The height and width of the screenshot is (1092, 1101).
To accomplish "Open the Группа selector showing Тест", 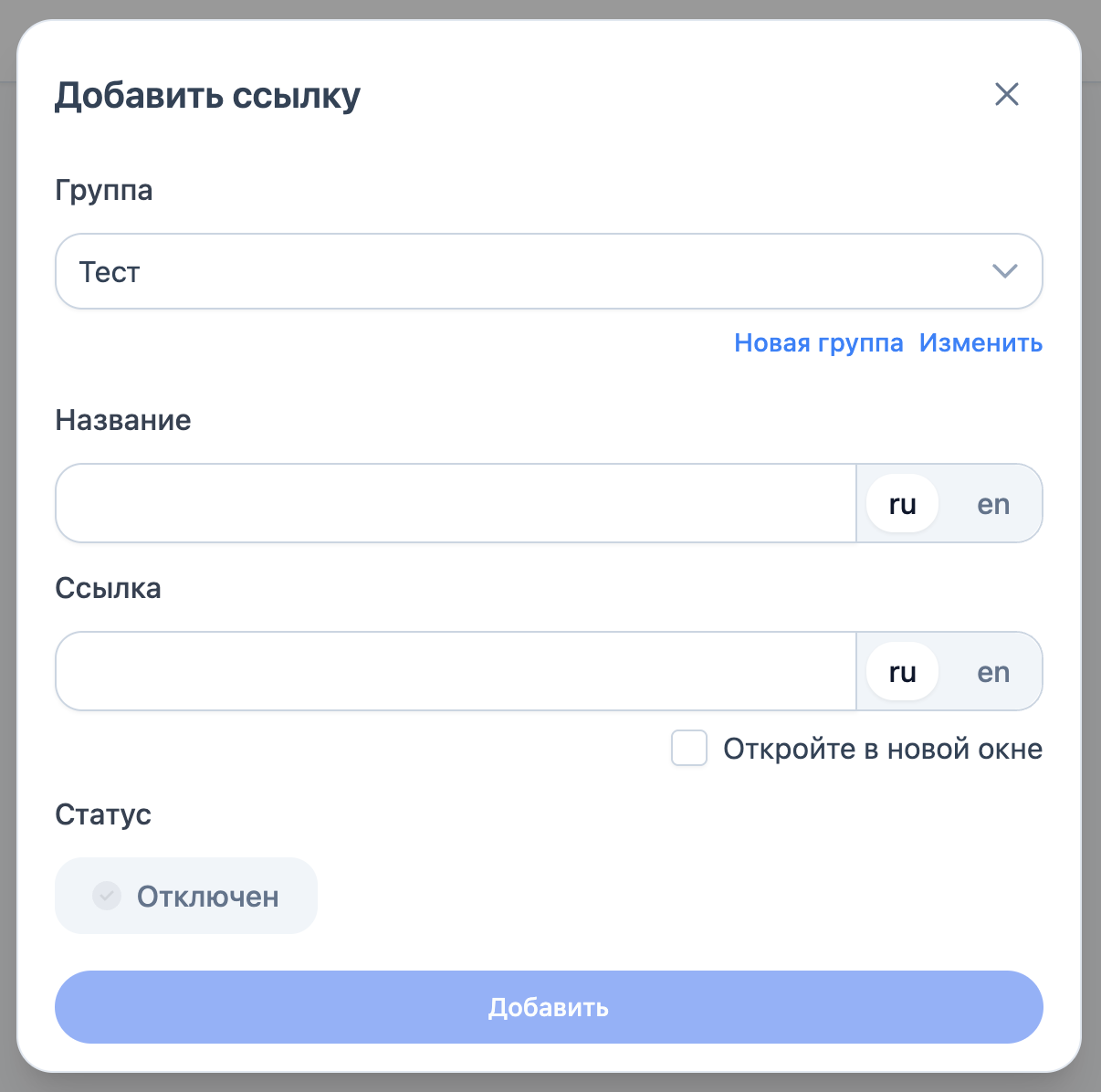I will (x=530, y=271).
